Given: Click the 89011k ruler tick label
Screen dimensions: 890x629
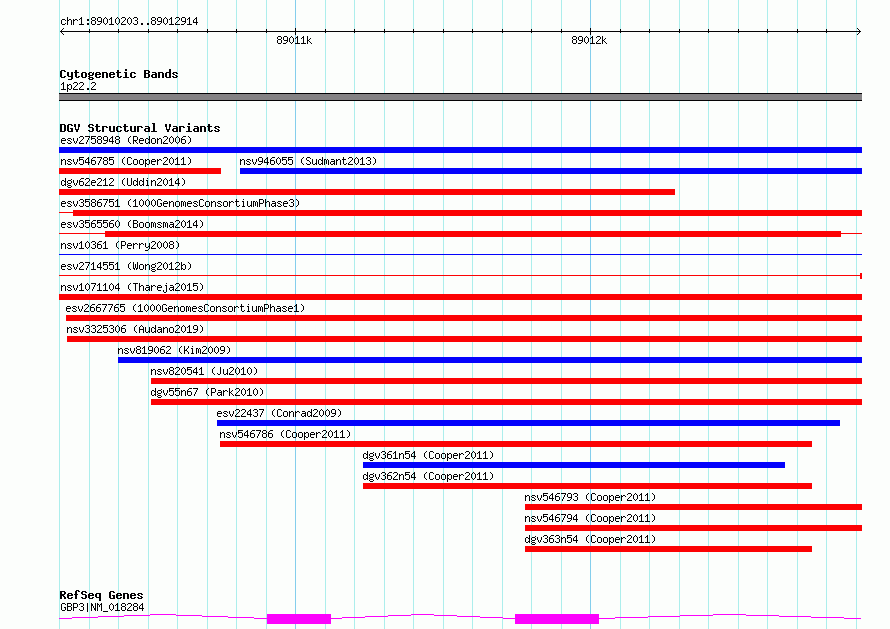Looking at the screenshot, I should 294,40.
